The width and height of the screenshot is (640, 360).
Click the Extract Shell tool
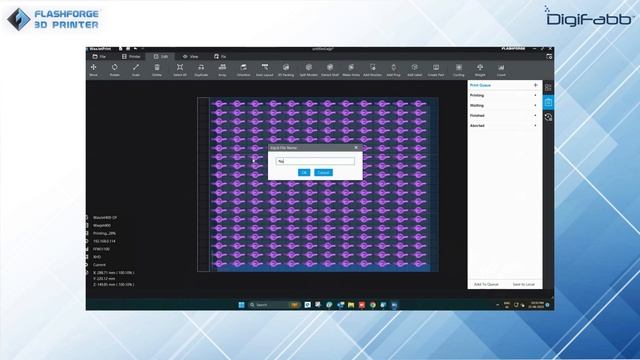[x=330, y=70]
